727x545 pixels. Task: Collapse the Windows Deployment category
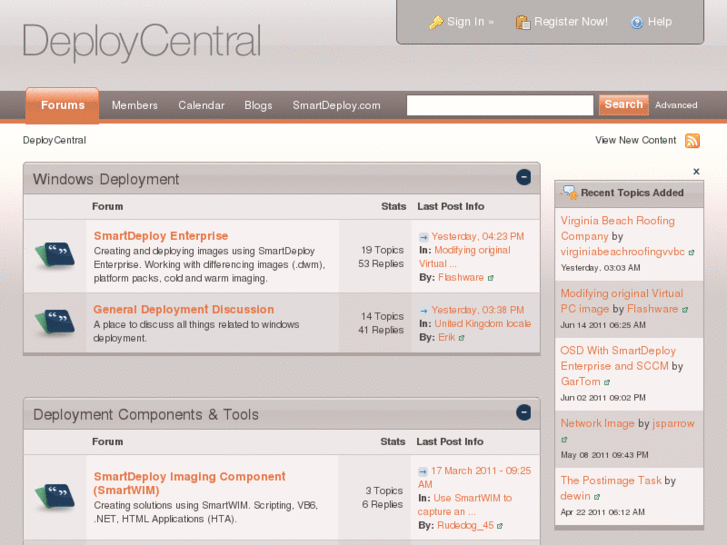point(523,177)
